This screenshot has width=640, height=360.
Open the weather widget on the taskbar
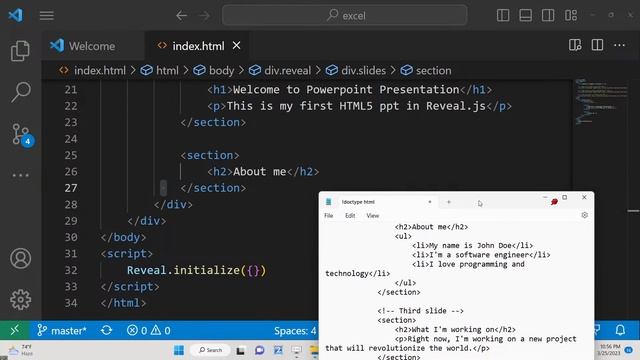[x=20, y=350]
